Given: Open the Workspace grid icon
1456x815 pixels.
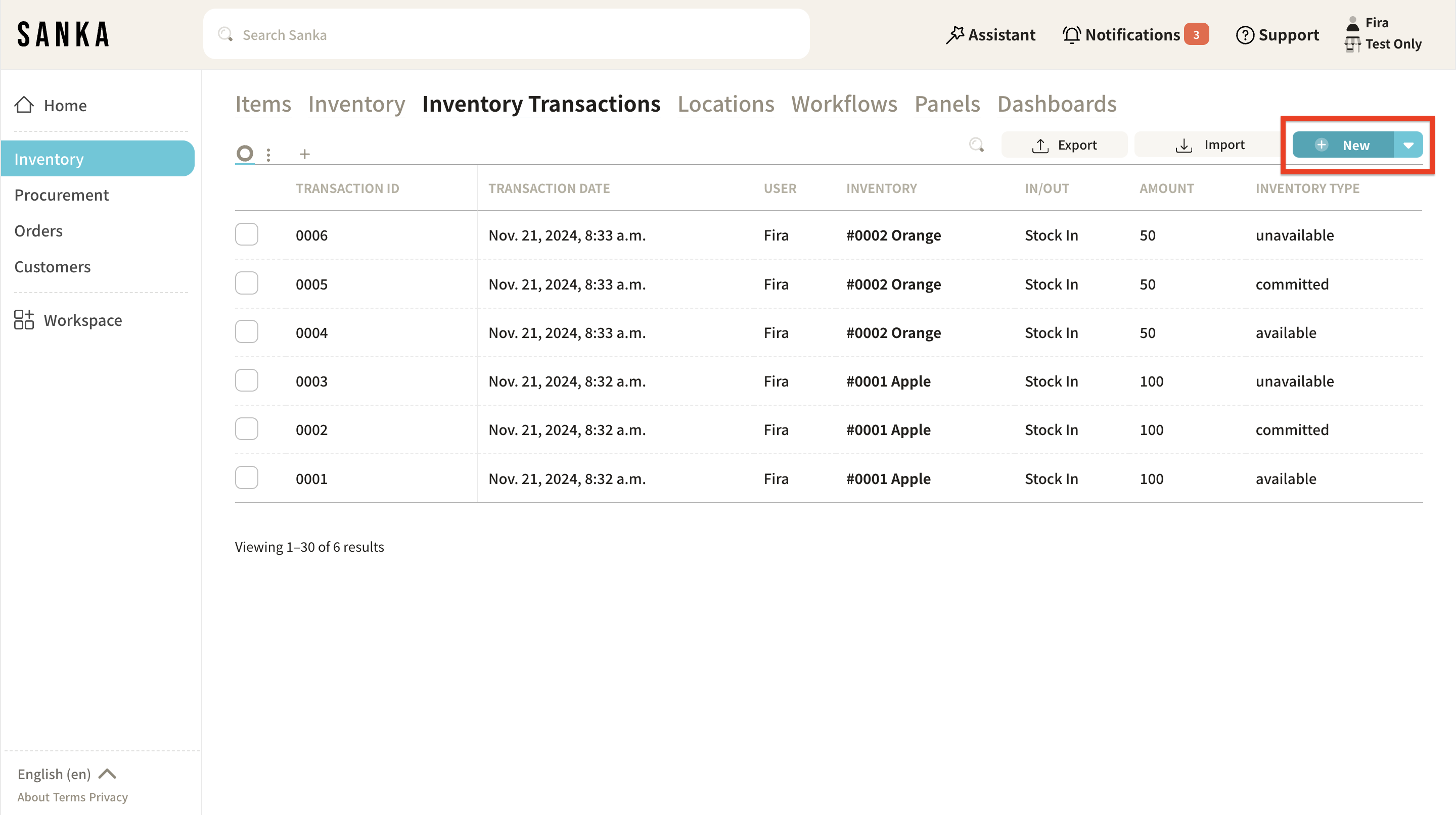Looking at the screenshot, I should coord(24,320).
